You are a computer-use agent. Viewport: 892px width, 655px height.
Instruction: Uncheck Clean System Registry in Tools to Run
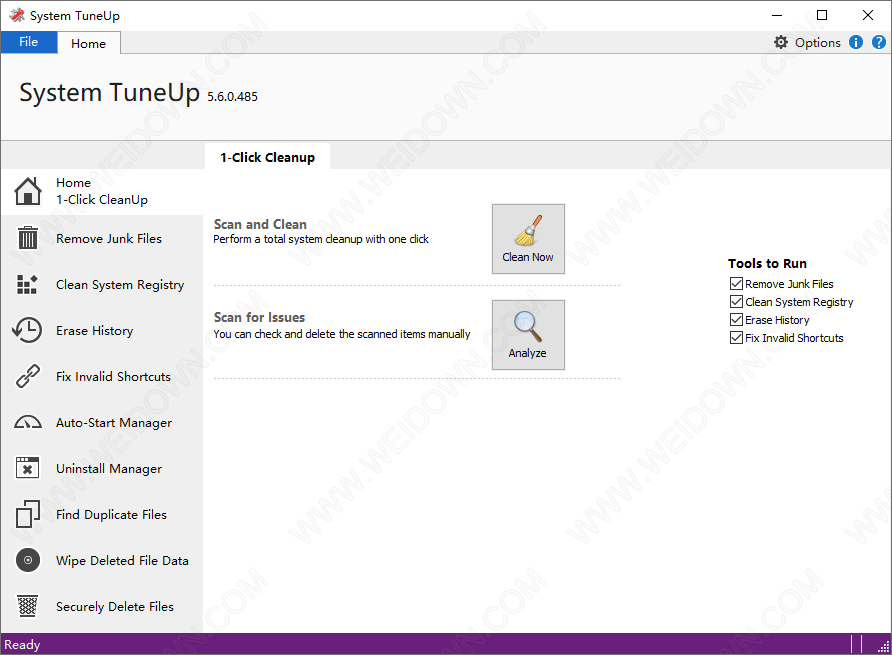click(736, 302)
